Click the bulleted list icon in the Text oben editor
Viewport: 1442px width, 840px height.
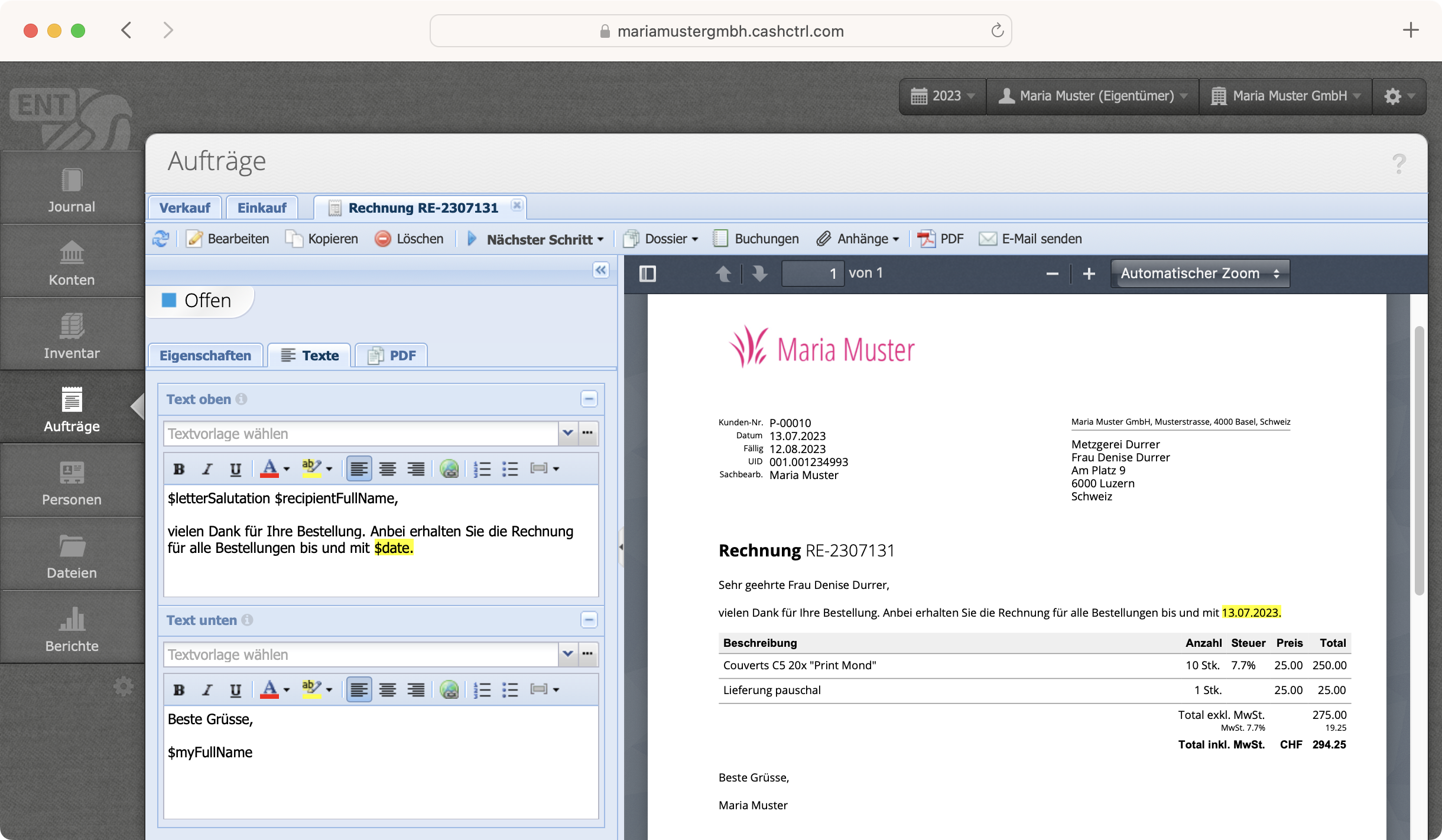(510, 469)
